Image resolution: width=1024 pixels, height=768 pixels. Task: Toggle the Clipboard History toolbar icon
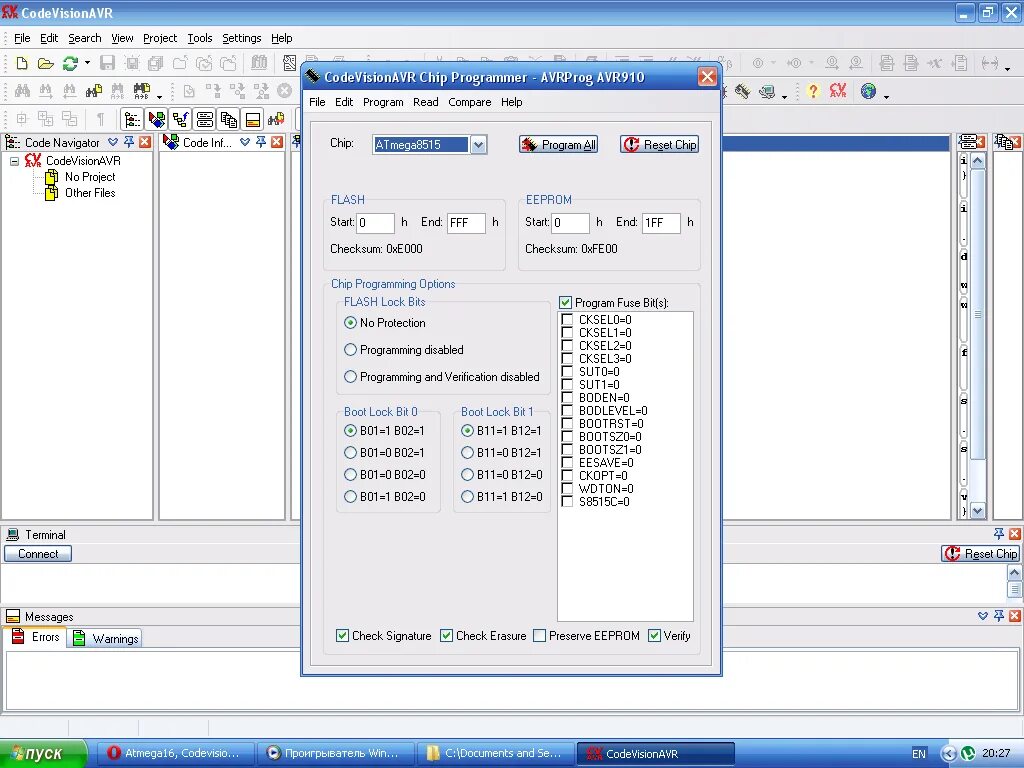[229, 120]
